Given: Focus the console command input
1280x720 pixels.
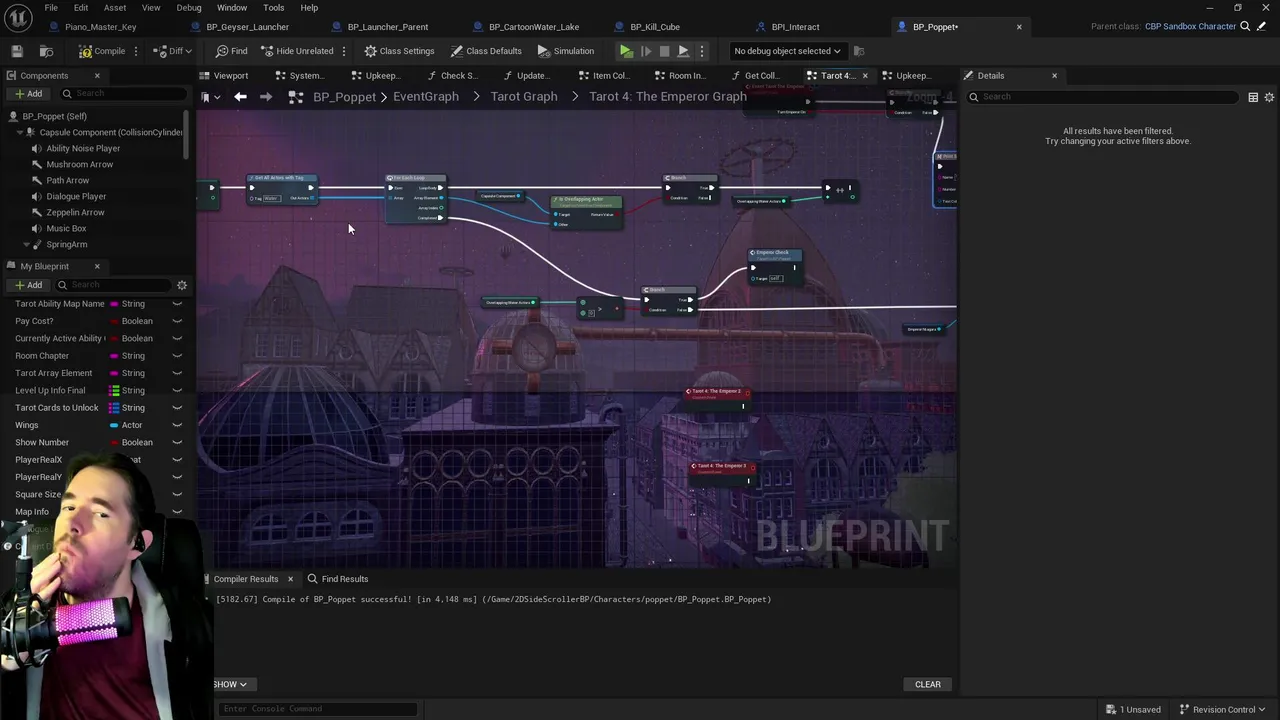Looking at the screenshot, I should point(318,709).
